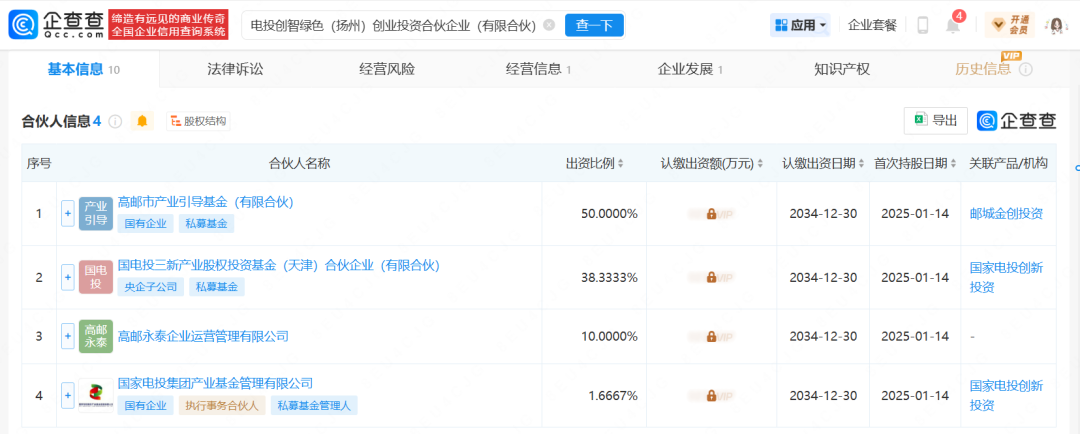Click the user avatar icon
This screenshot has width=1080, height=434.
1054,25
